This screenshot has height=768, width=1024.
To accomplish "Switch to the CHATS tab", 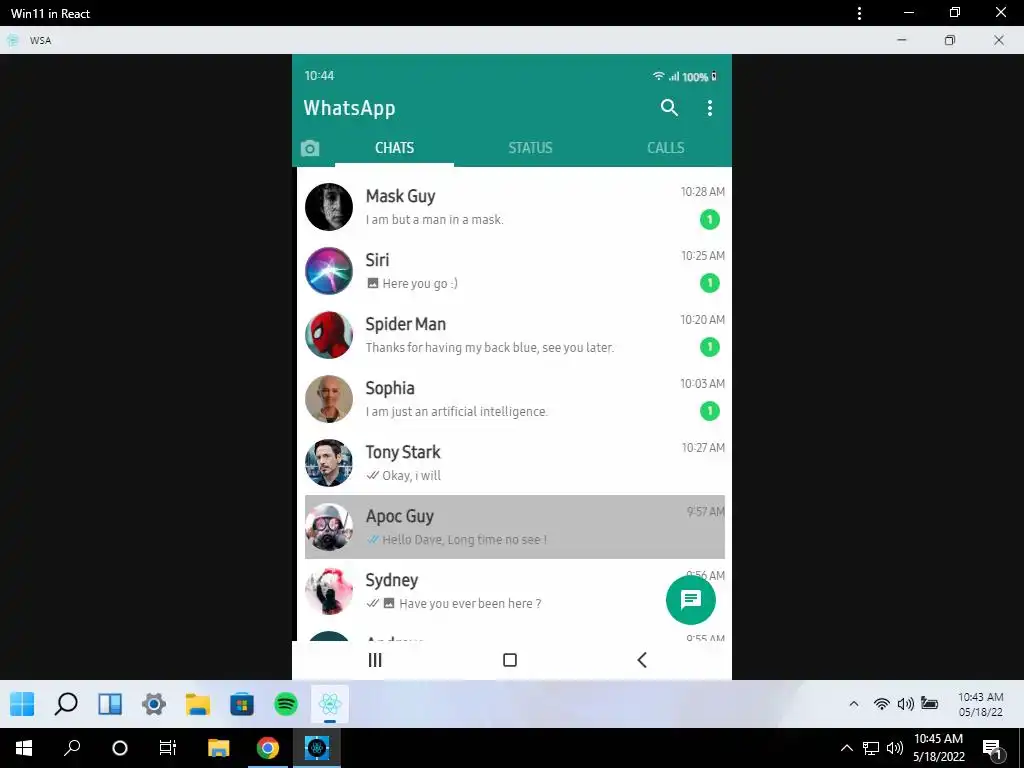I will click(x=394, y=148).
